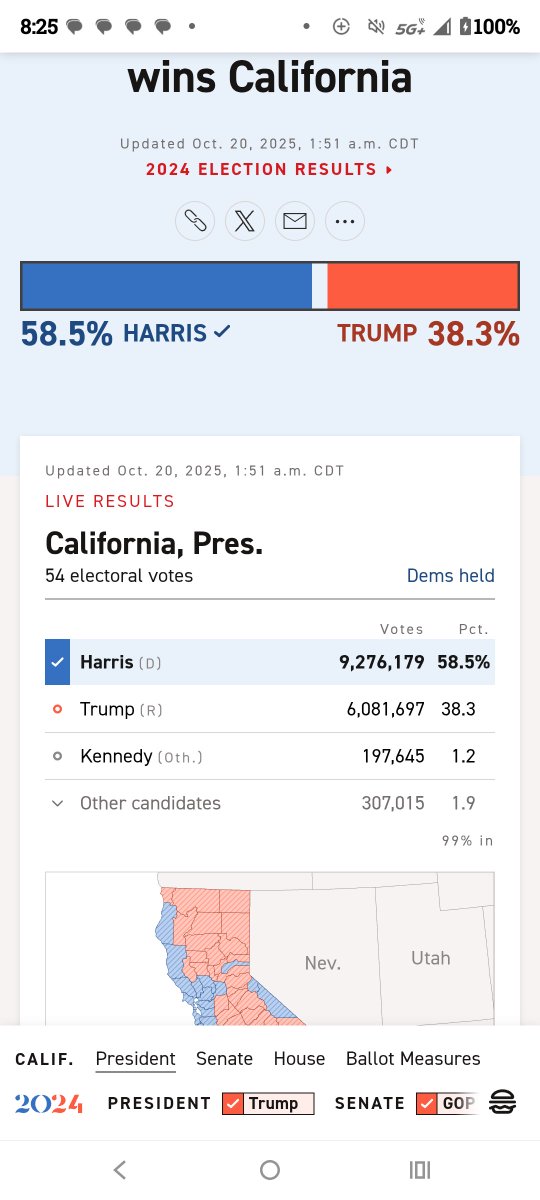
Task: Tap Android back navigation arrow
Action: tap(120, 1169)
